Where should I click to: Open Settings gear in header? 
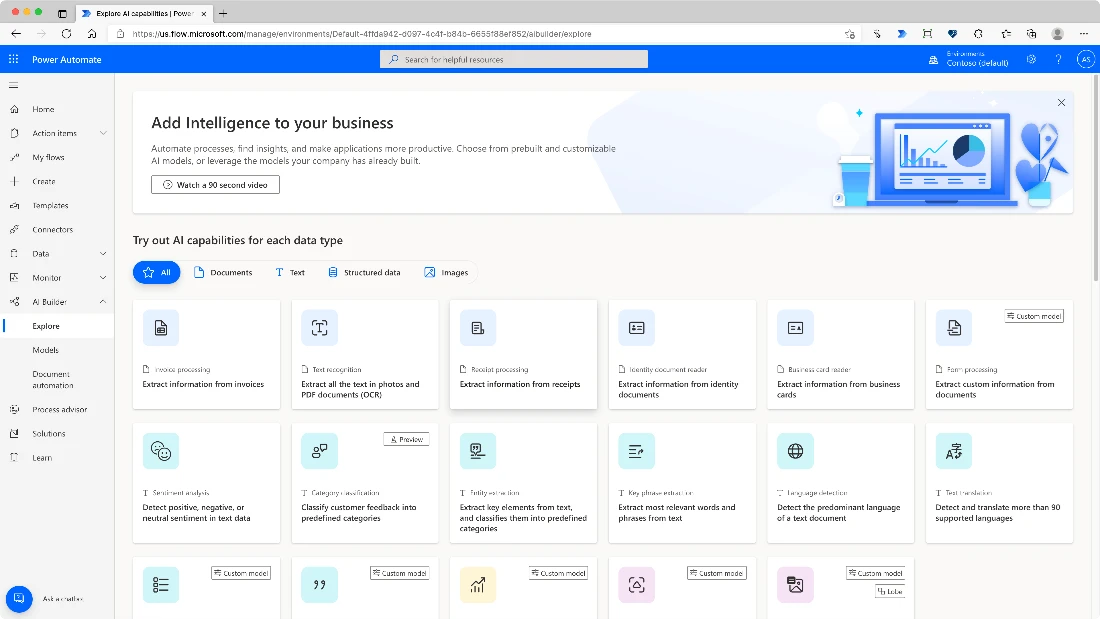(1032, 60)
